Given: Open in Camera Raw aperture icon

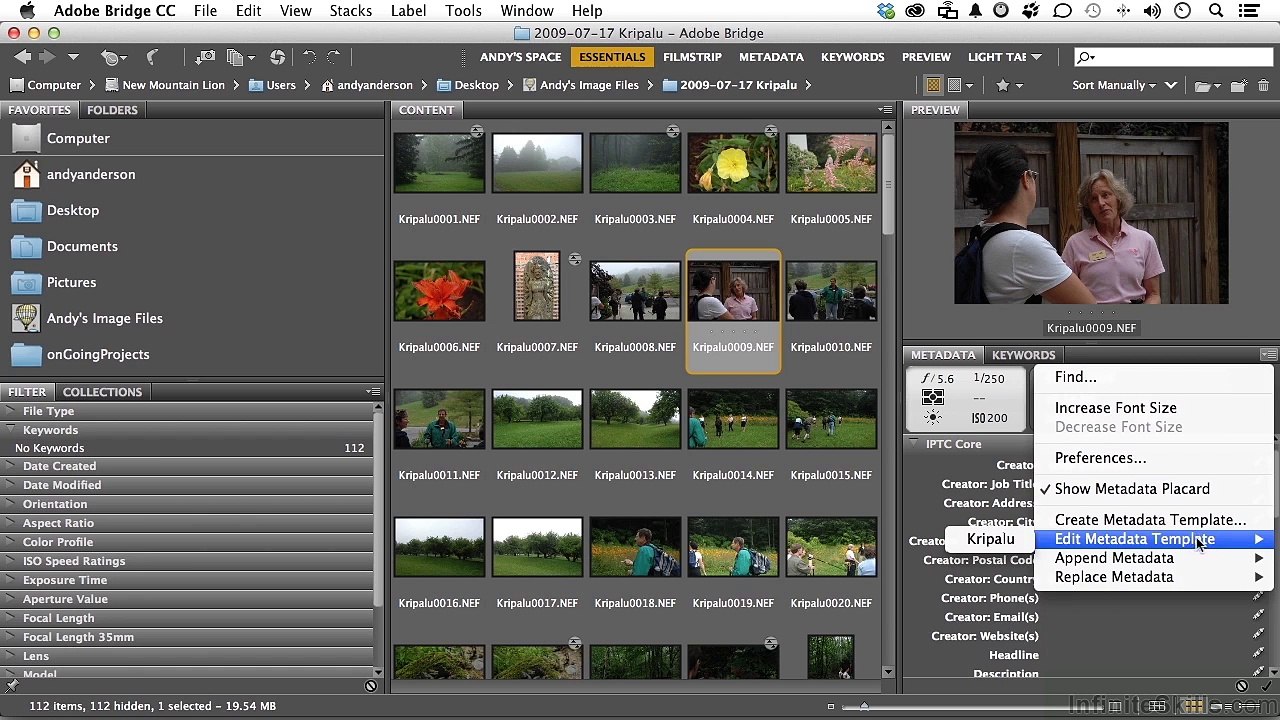Looking at the screenshot, I should (x=277, y=57).
